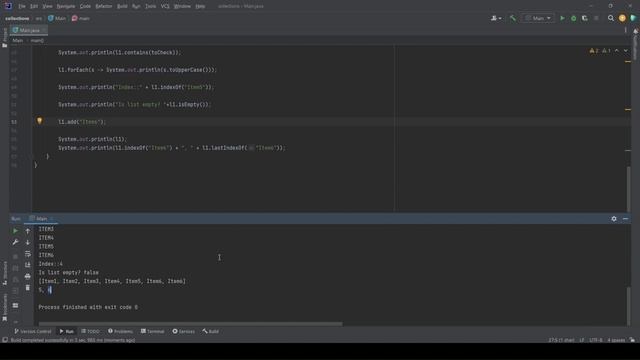Click the wrench icon in Run panel
640x360 pixels.
[15, 242]
